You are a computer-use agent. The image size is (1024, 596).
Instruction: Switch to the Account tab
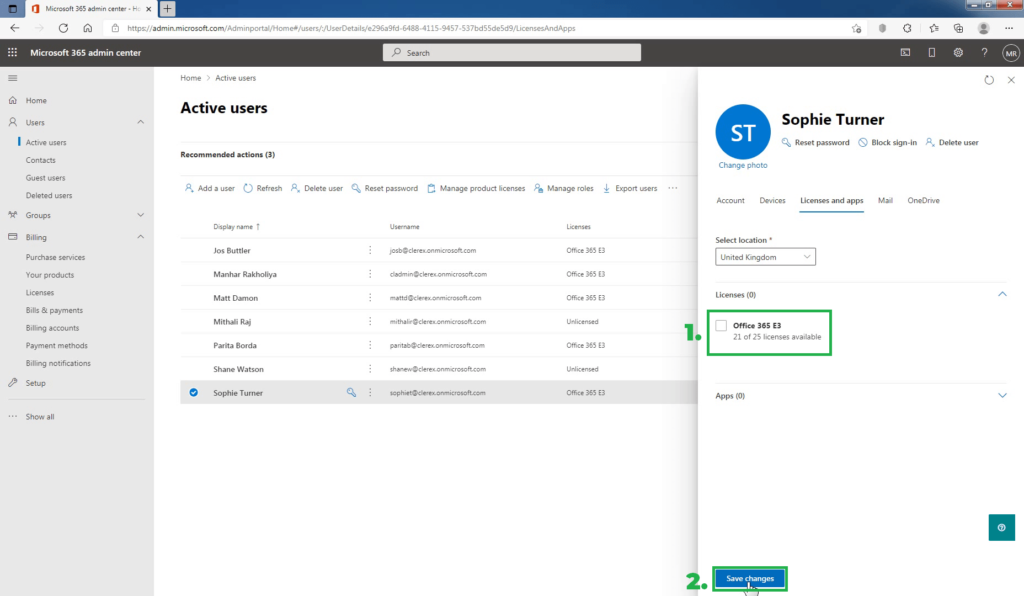click(x=730, y=200)
